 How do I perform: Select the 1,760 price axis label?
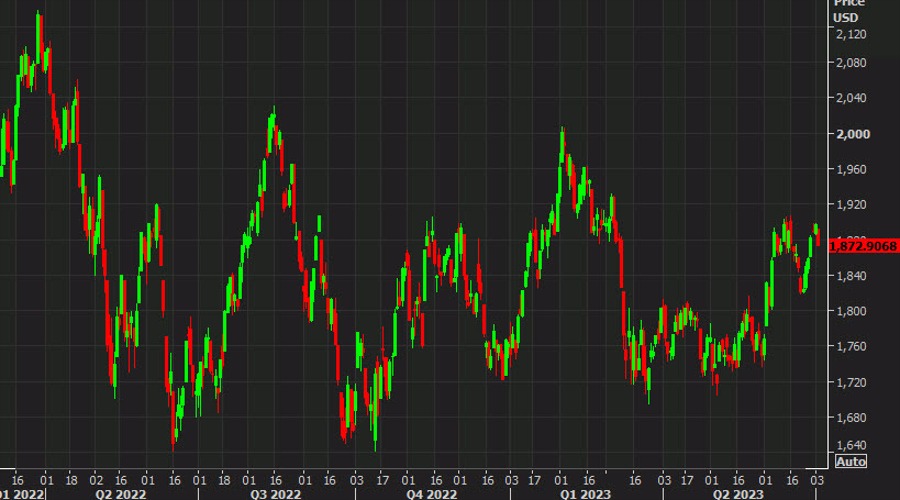point(851,347)
